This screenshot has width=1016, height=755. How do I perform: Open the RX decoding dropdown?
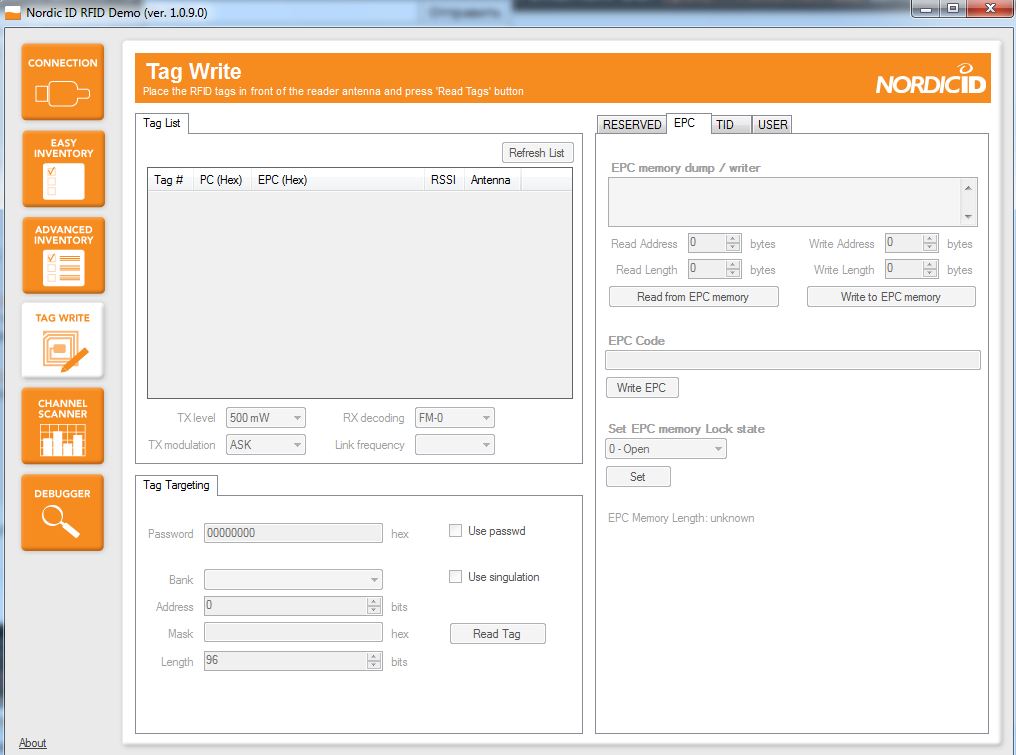[455, 418]
